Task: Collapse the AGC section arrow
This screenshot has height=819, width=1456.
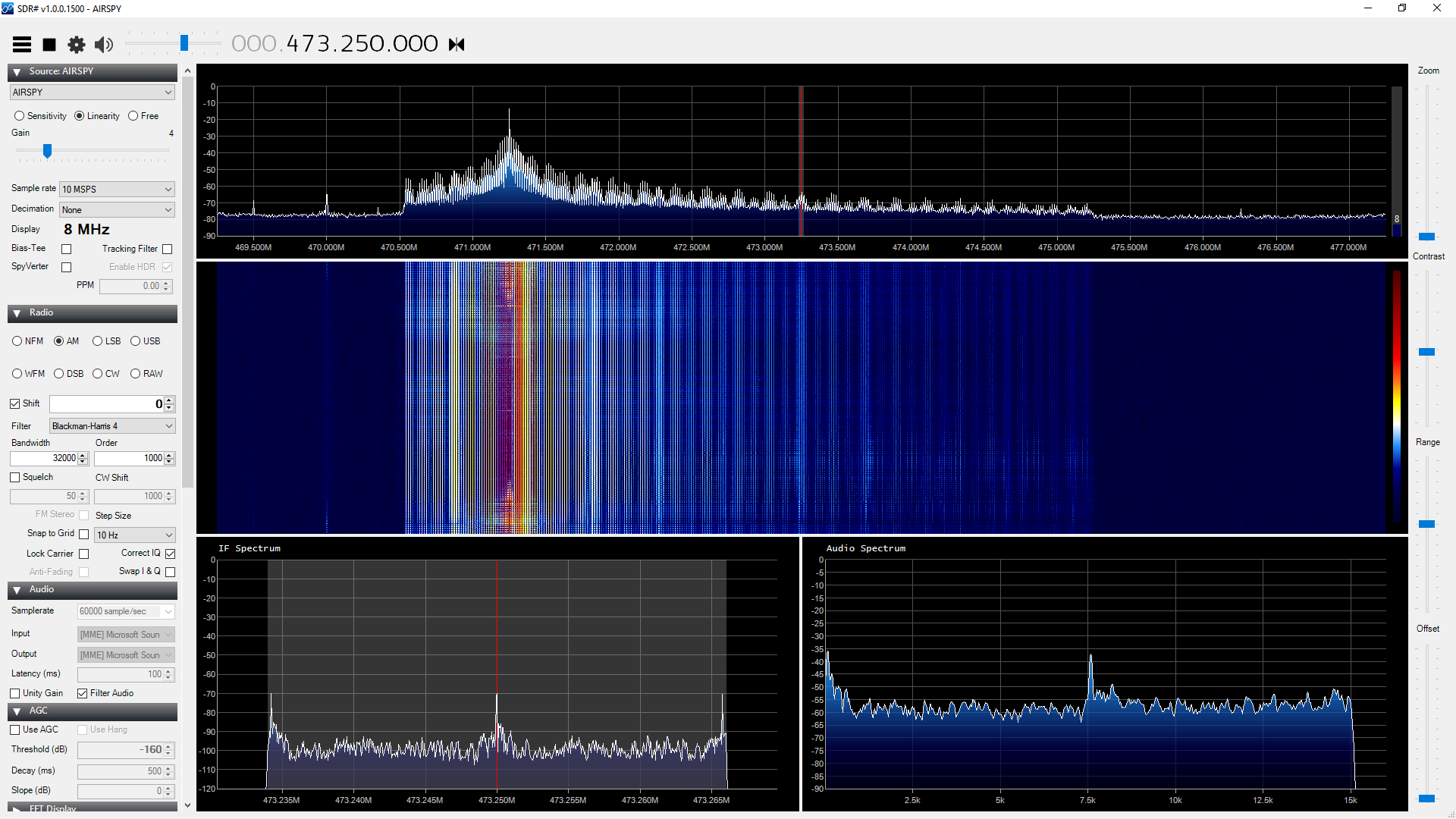Action: 17,711
